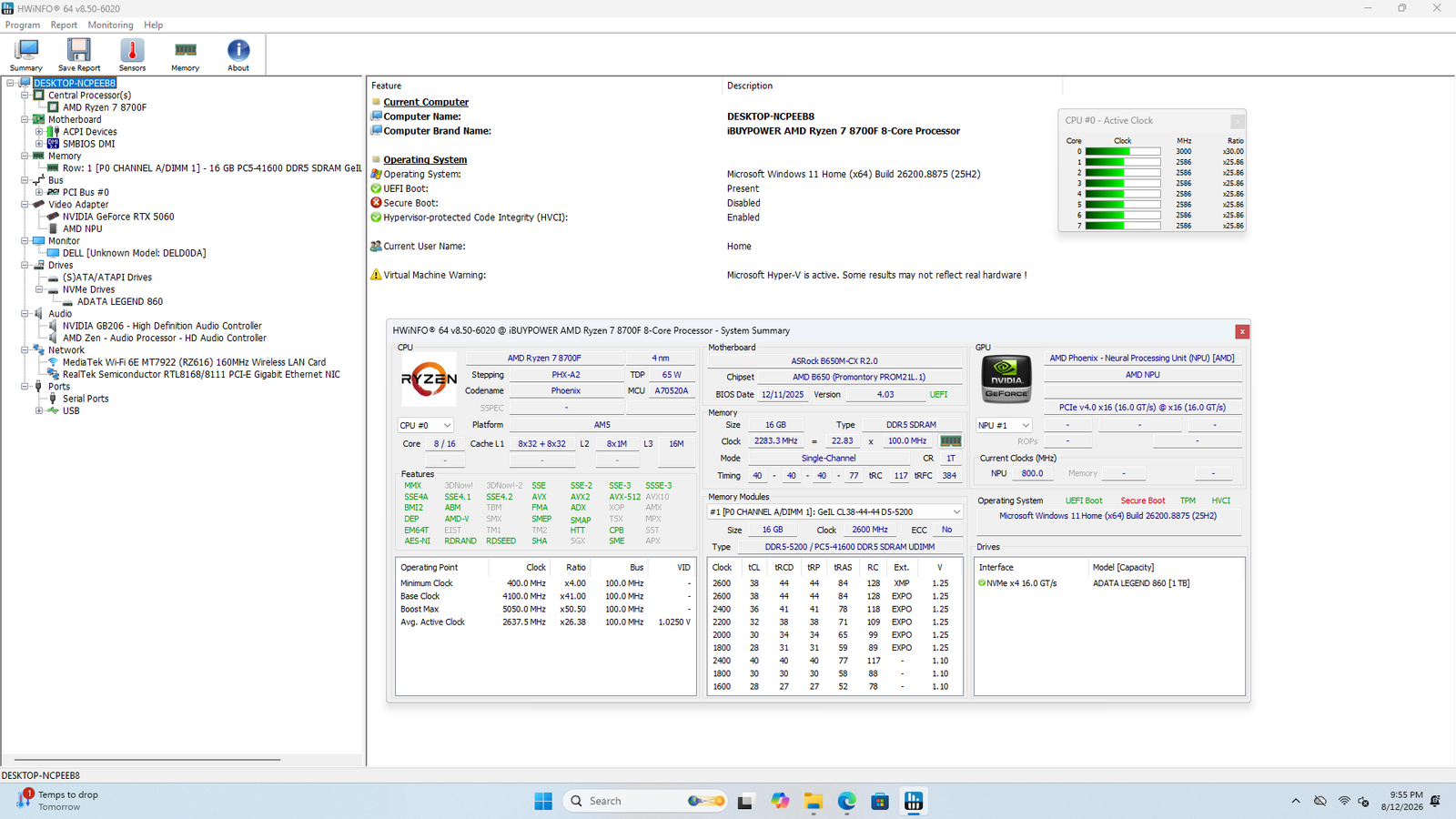The height and width of the screenshot is (819, 1456).
Task: Open the Wi-Fi network tray icon
Action: click(x=1344, y=801)
